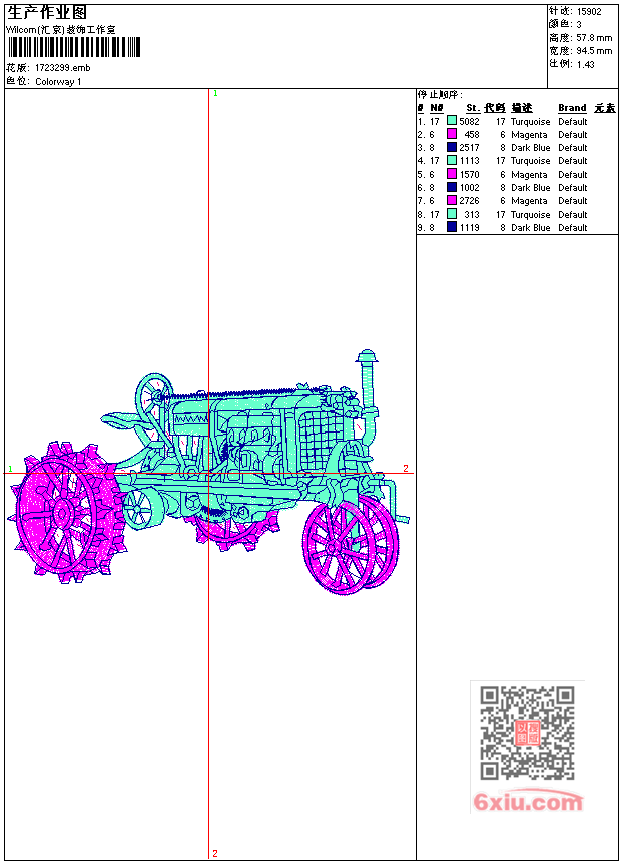Image resolution: width=620 pixels, height=861 pixels.
Task: Click the red 2 marker ending the horizontal line
Action: click(x=406, y=468)
